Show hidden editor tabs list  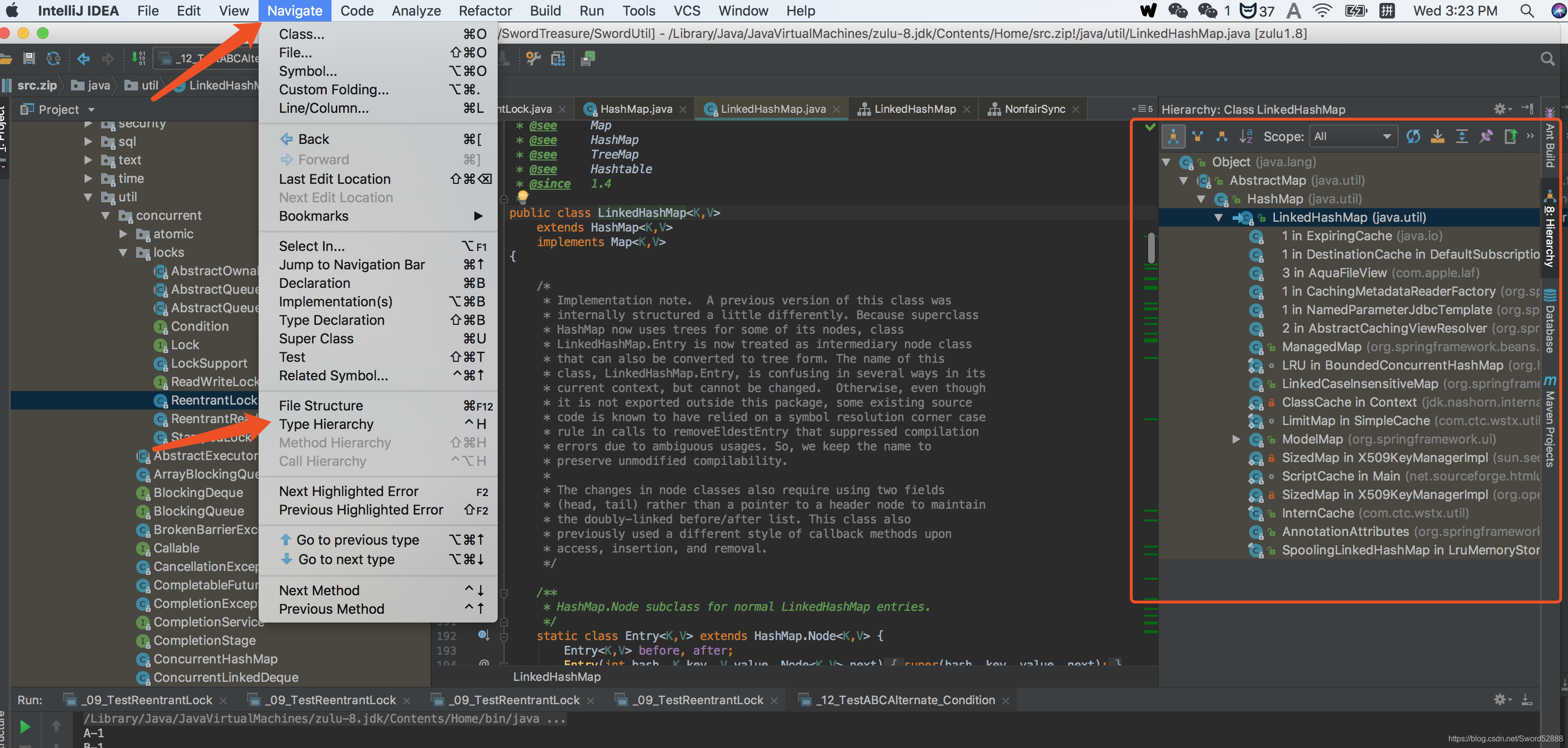pos(1141,109)
